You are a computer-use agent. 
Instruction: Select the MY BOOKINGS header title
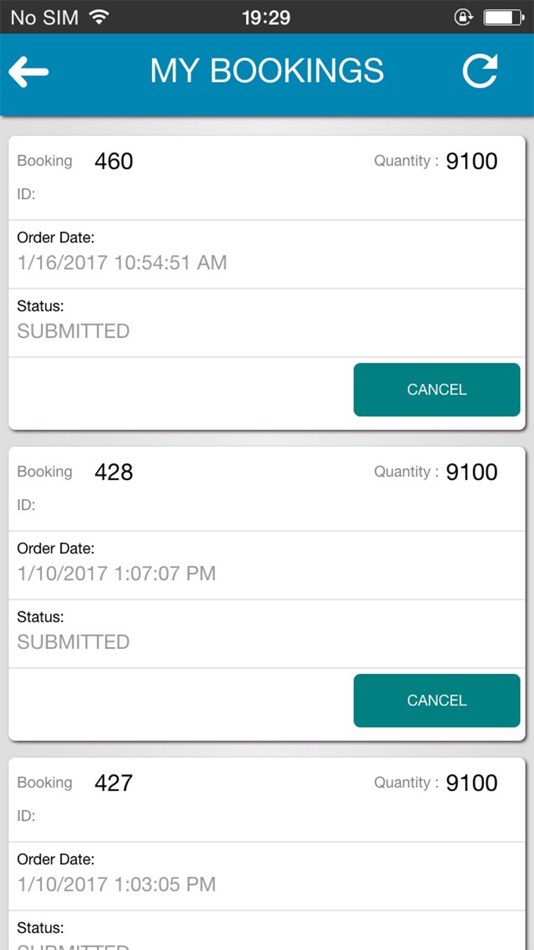pyautogui.click(x=267, y=71)
